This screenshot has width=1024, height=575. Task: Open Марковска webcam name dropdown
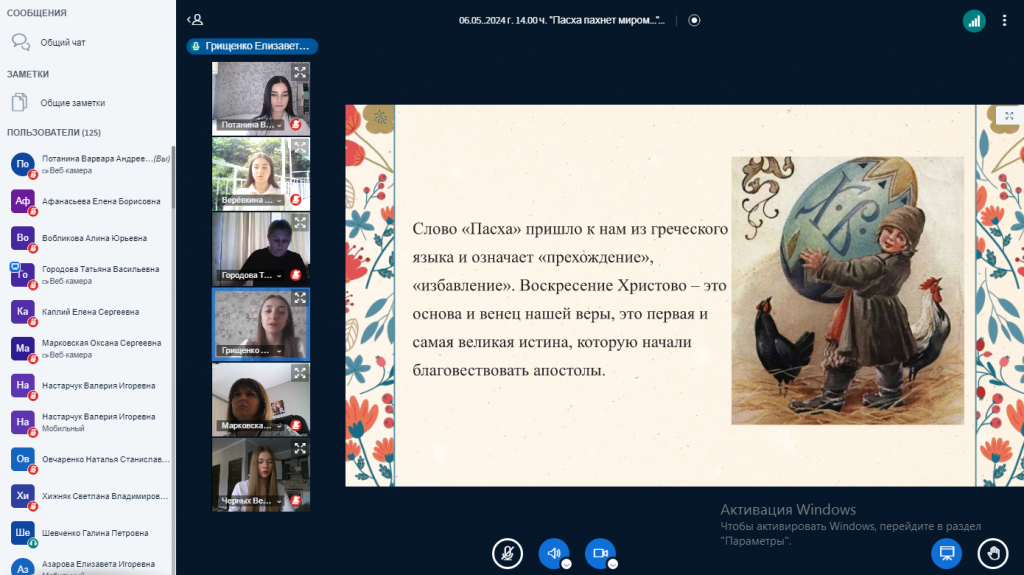tap(251, 425)
